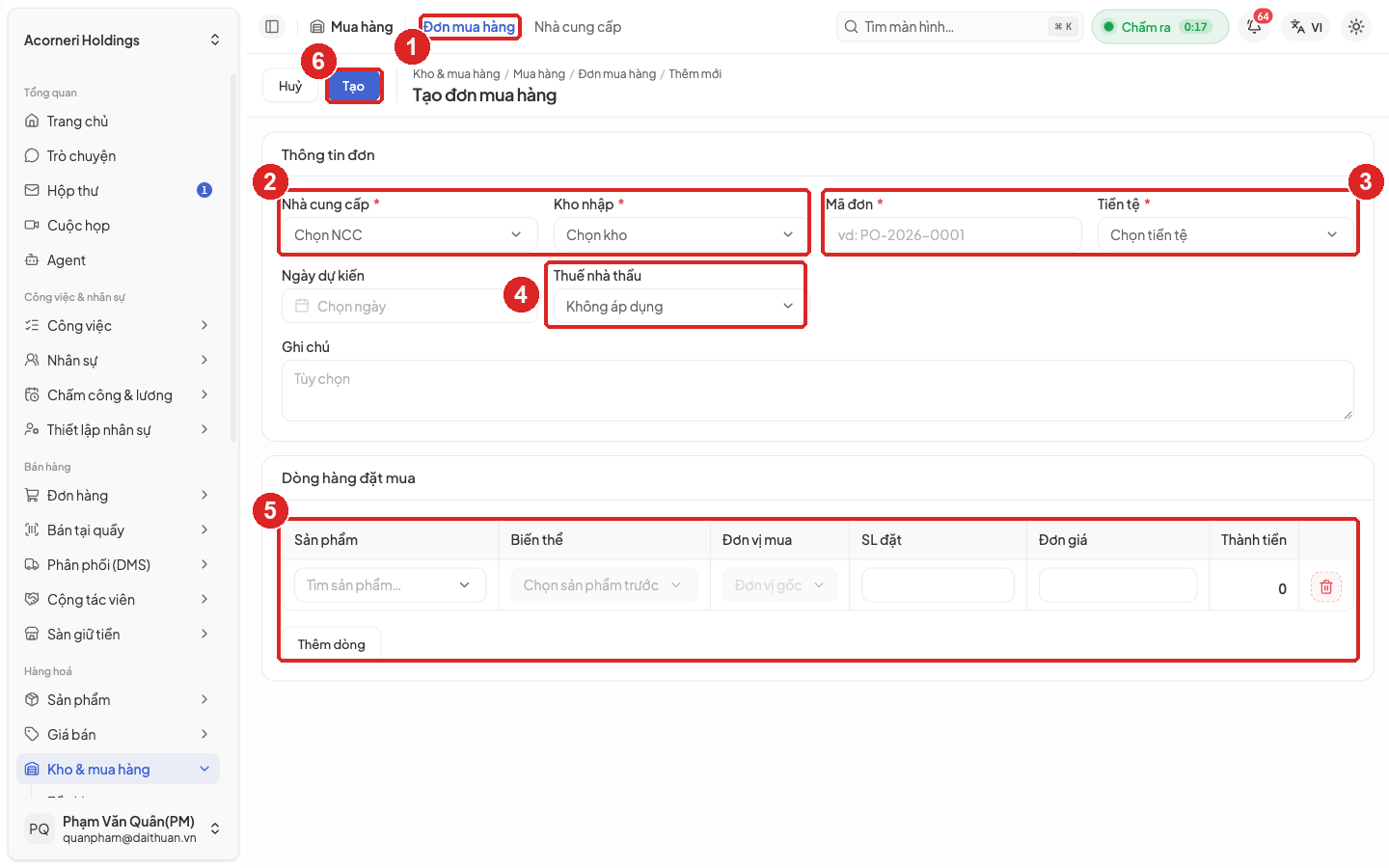Toggle the Chấm ra clock-out button
Screen dimensions: 1389x868
pyautogui.click(x=1159, y=27)
